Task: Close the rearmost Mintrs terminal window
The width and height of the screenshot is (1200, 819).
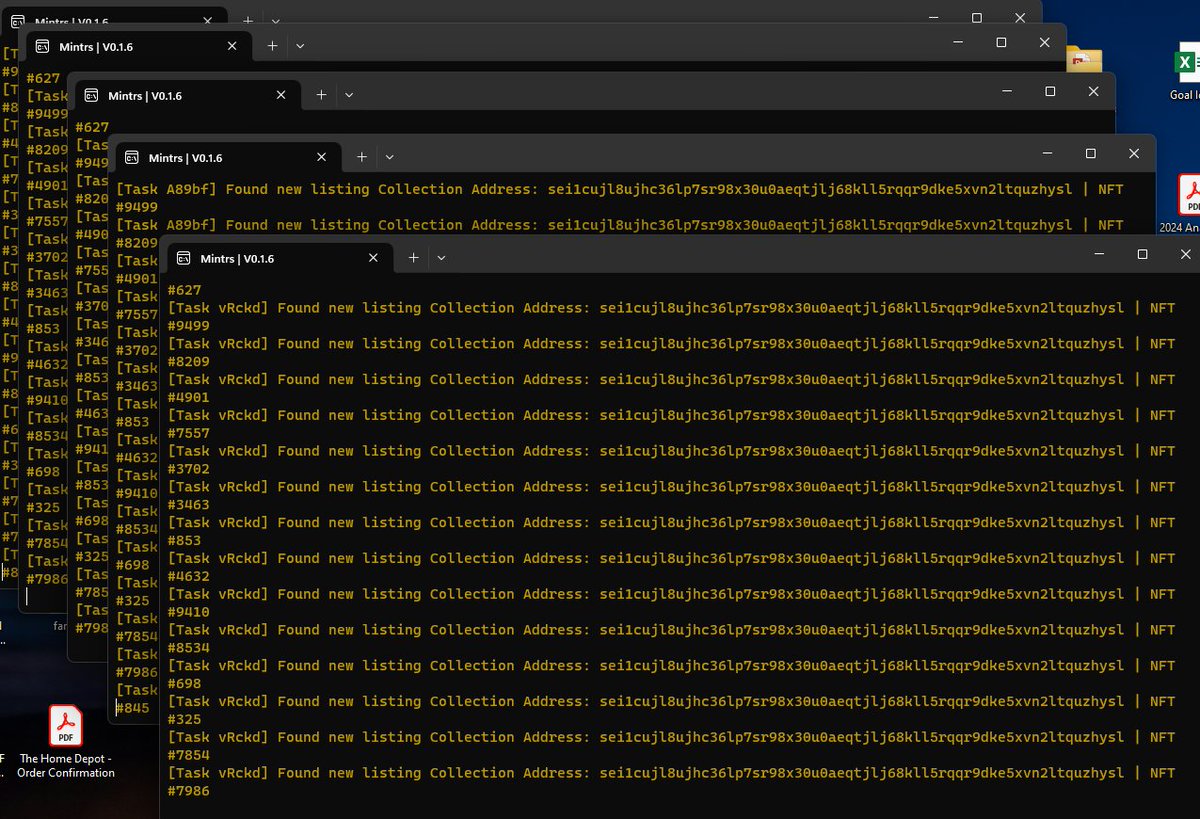Action: pos(1020,17)
